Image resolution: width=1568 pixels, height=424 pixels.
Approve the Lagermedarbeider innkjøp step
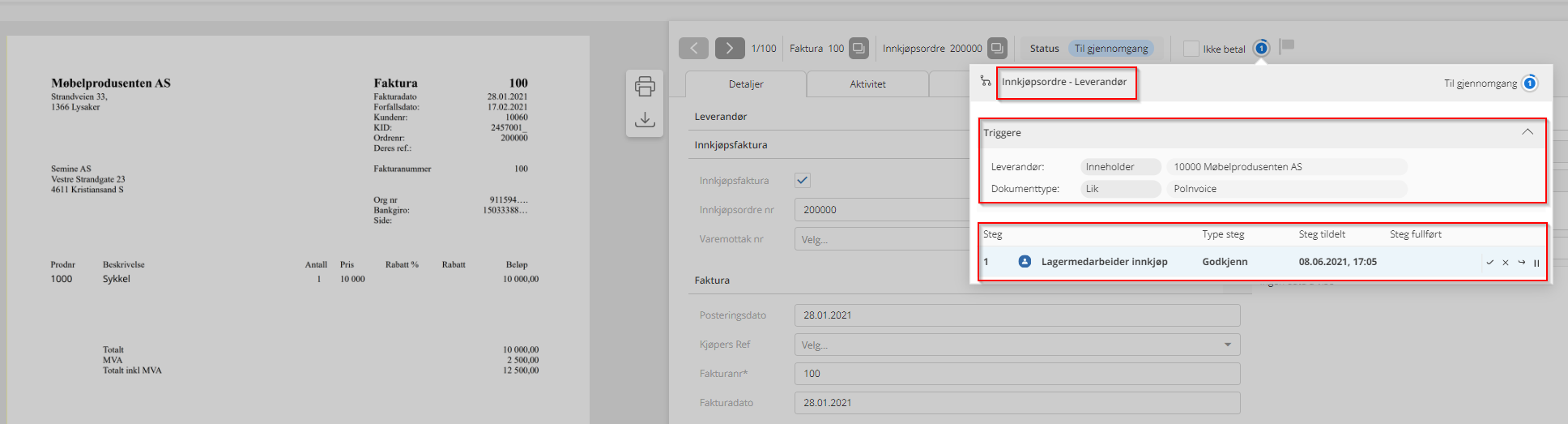(1489, 263)
